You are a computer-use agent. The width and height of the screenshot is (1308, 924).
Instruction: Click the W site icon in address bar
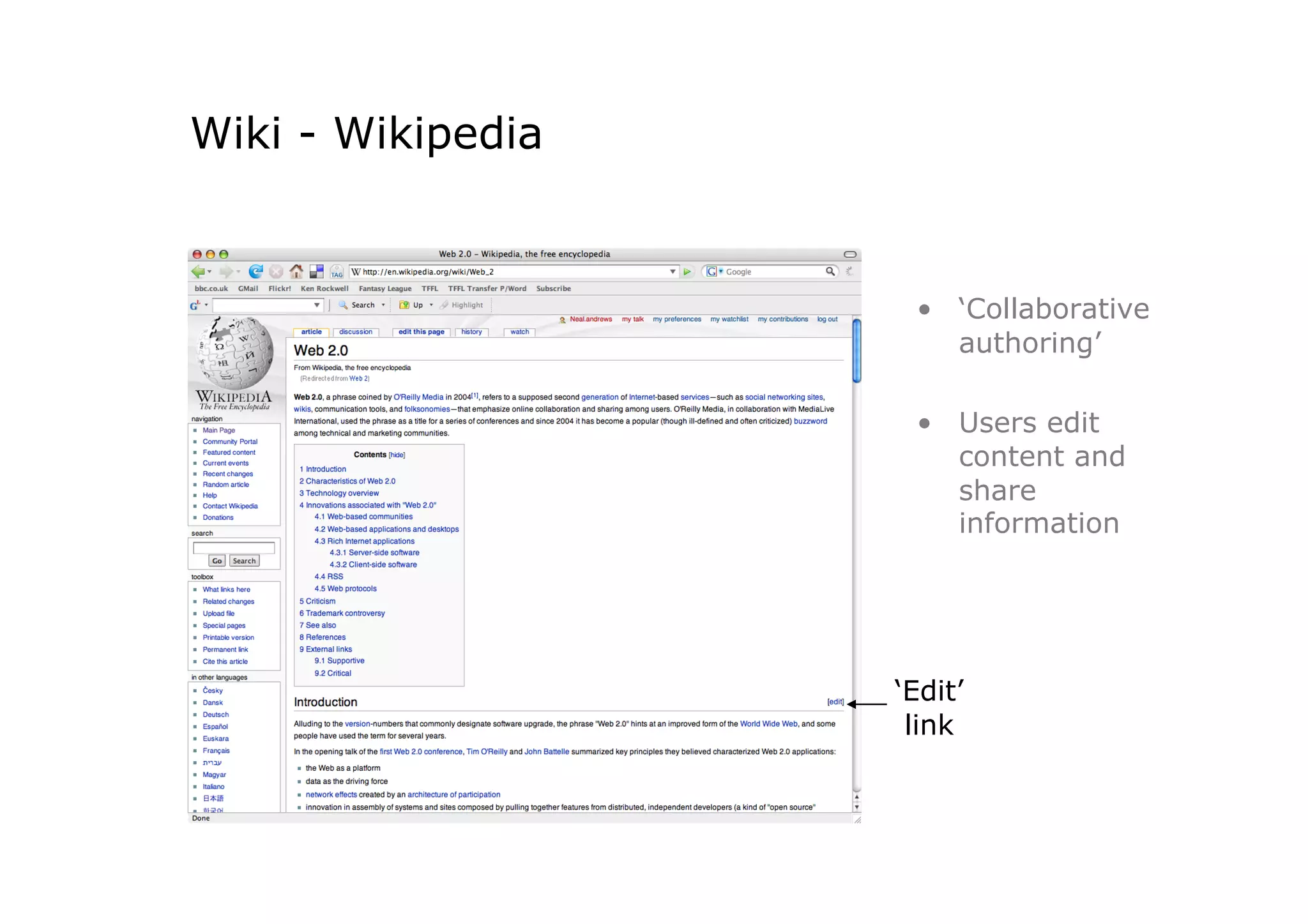click(356, 271)
